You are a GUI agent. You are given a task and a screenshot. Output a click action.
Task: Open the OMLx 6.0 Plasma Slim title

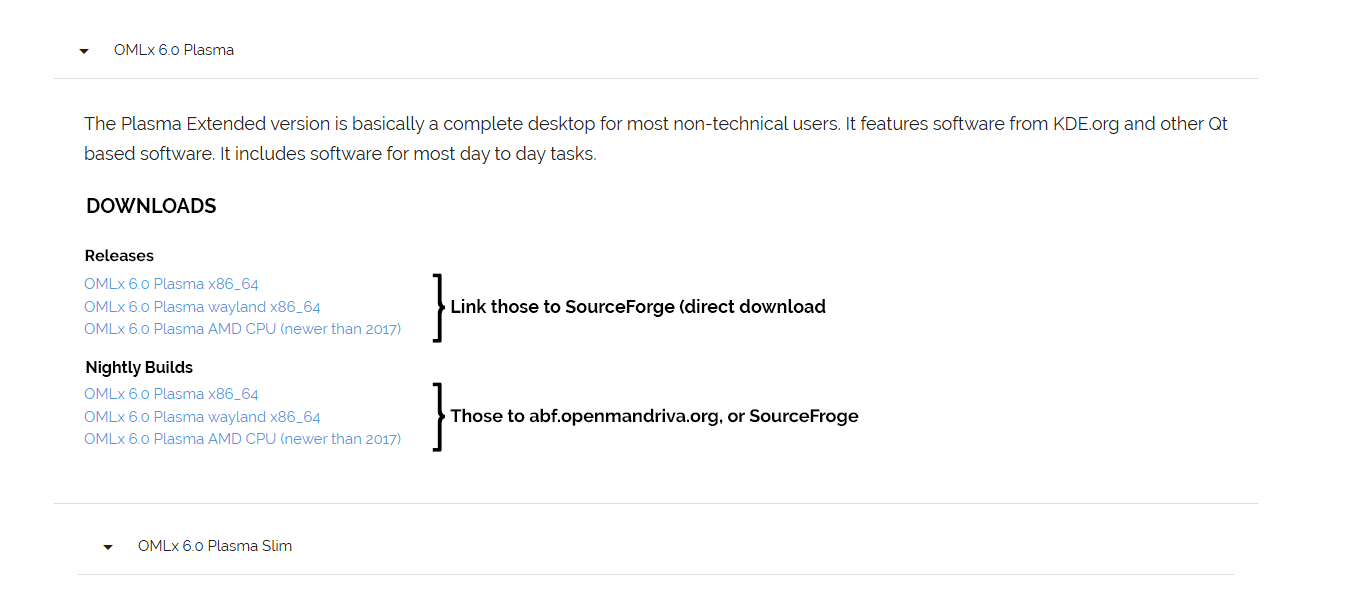point(215,546)
